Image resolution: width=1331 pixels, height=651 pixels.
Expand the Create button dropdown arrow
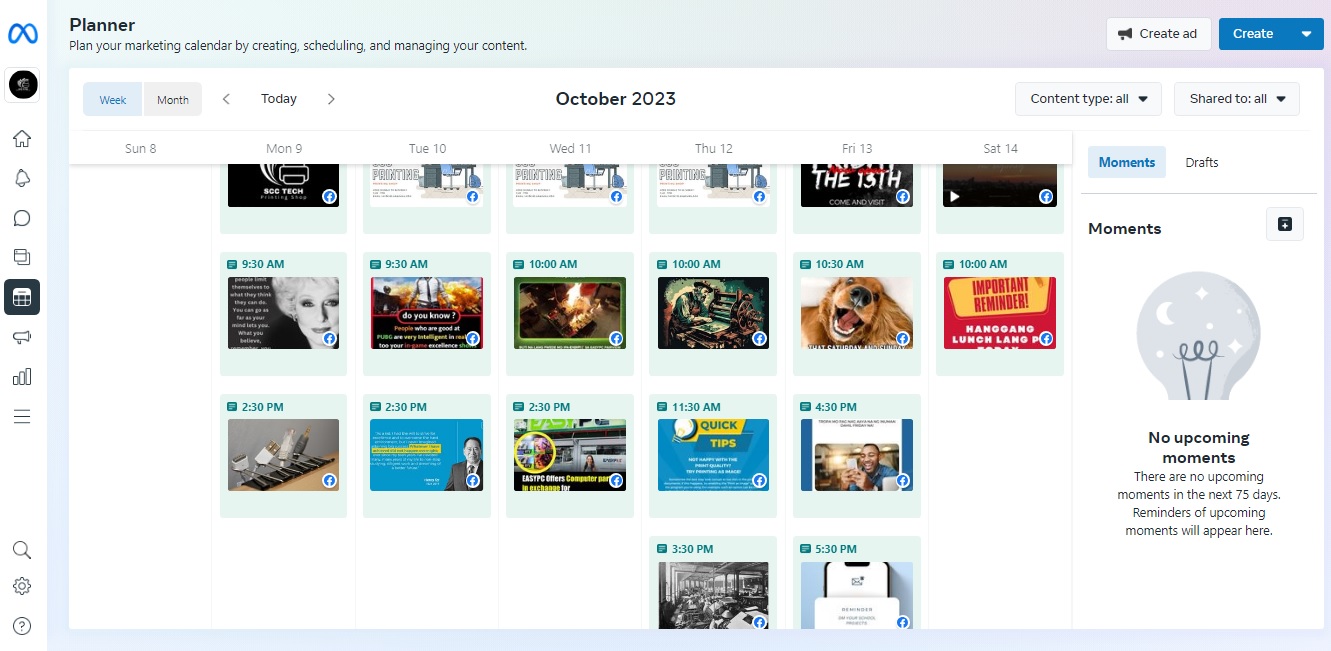(x=1306, y=34)
